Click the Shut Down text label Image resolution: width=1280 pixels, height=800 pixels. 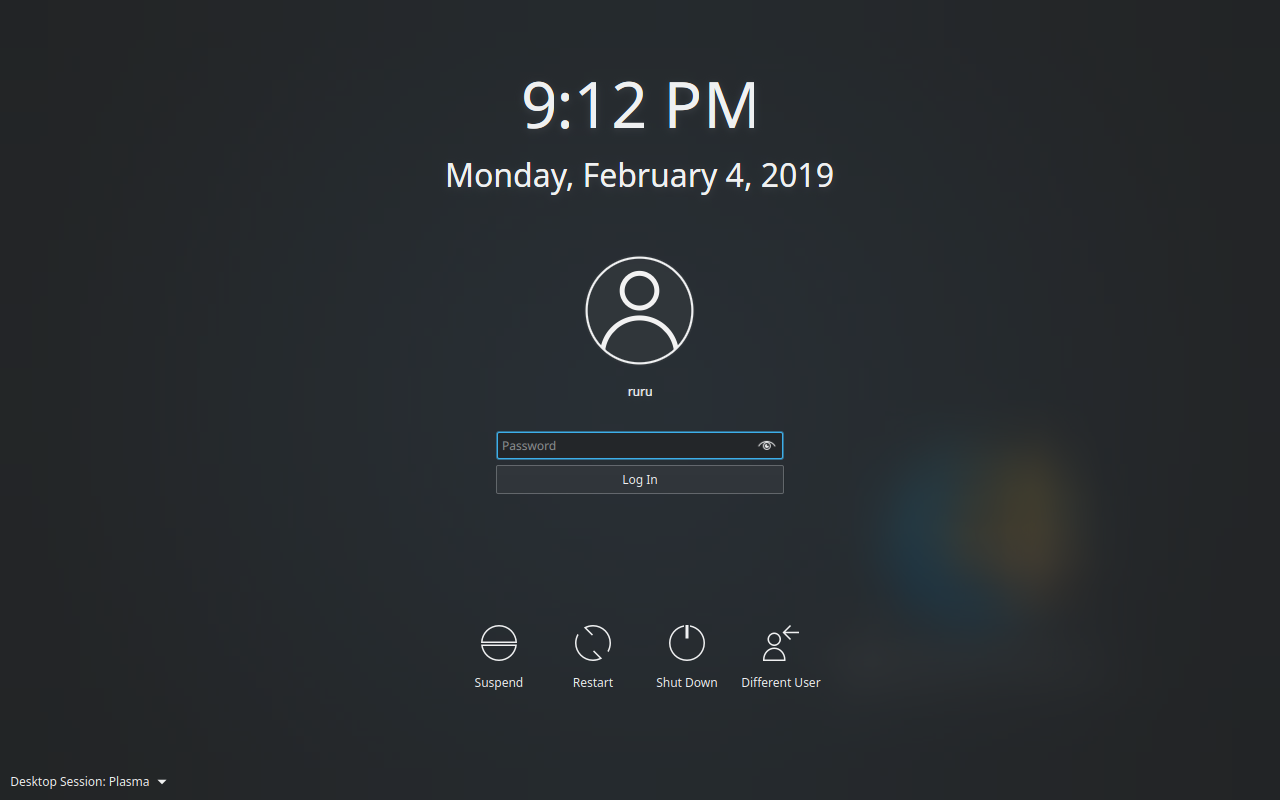(687, 683)
